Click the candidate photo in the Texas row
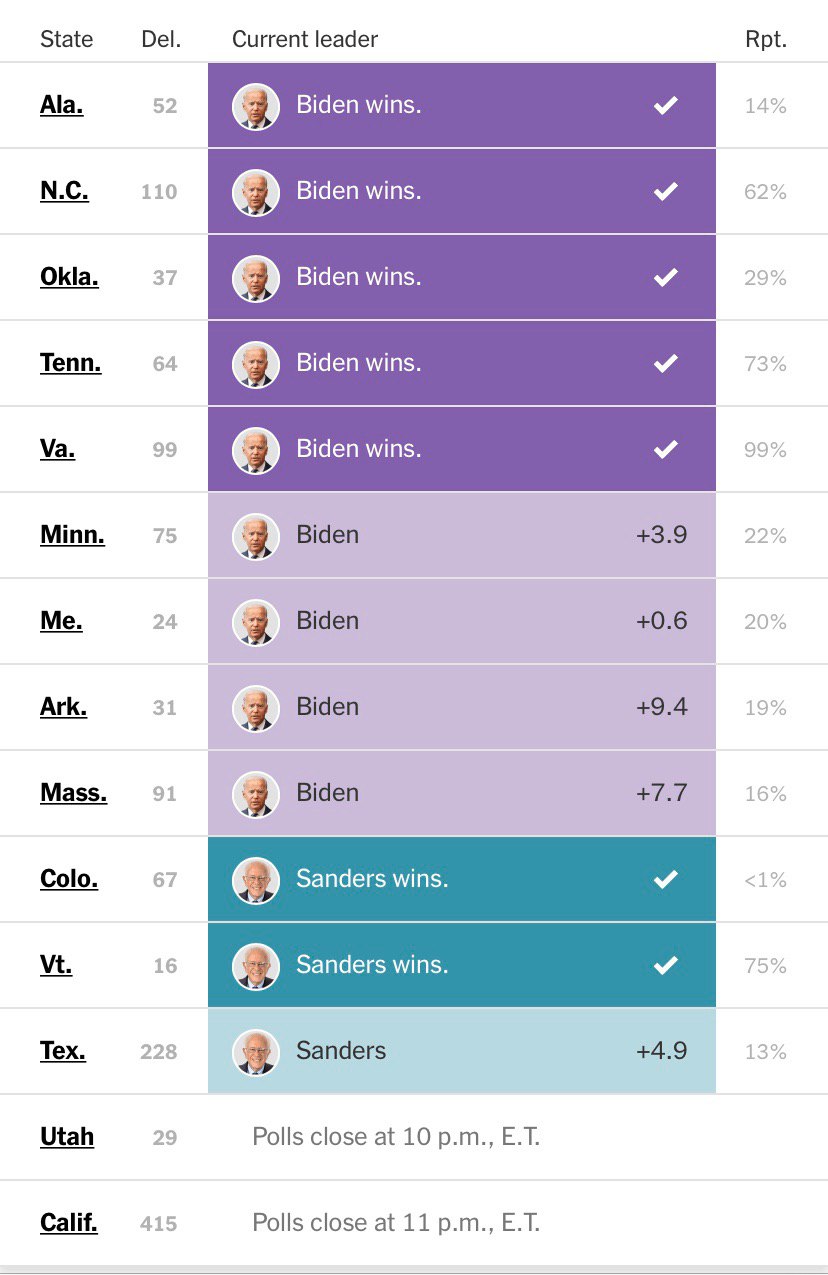The image size is (828, 1275). 255,1052
